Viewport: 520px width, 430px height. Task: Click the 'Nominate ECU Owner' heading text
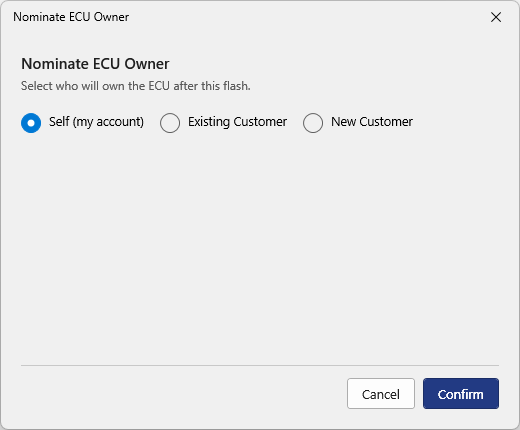tap(95, 64)
